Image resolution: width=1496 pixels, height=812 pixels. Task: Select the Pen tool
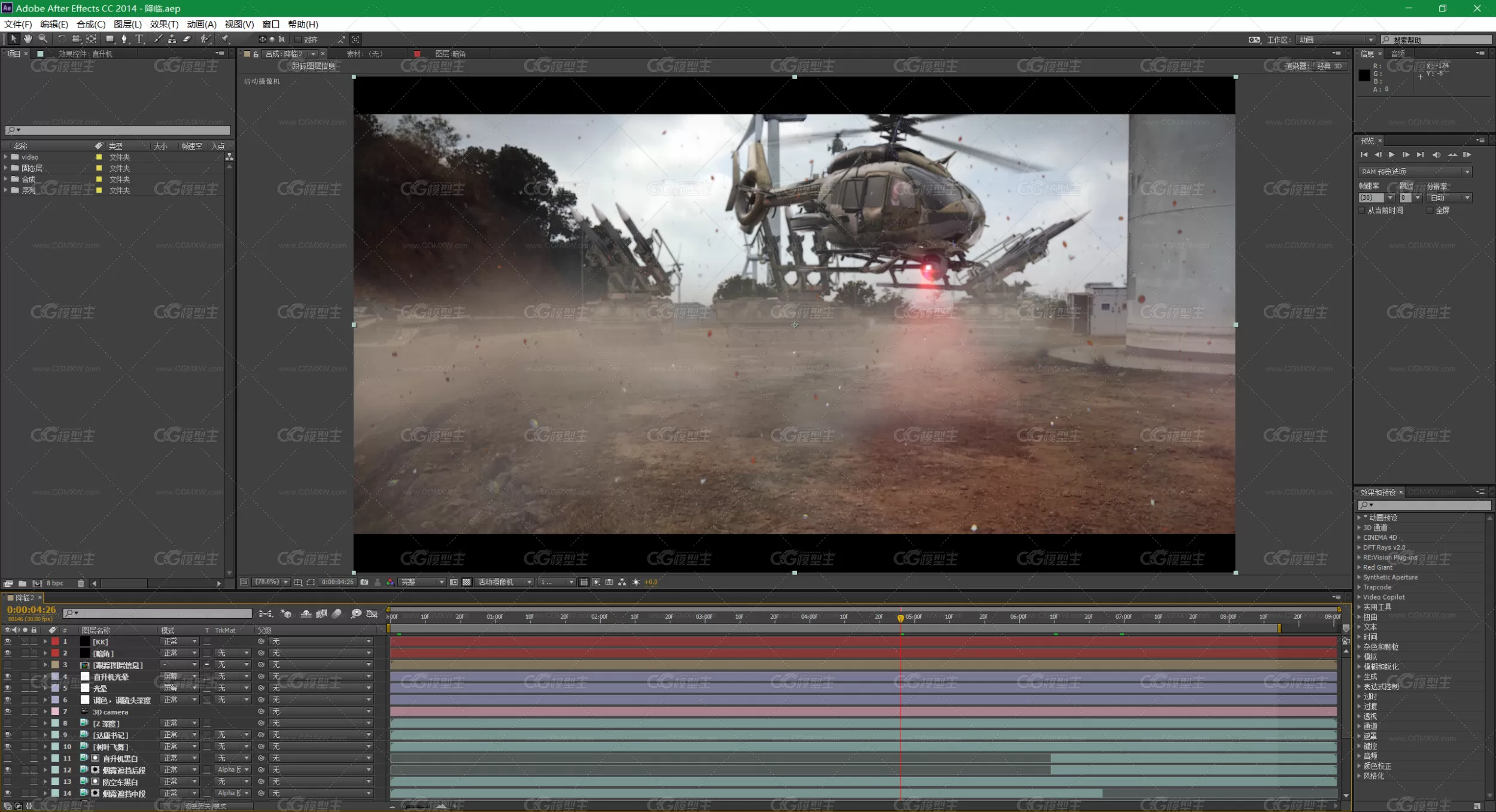pyautogui.click(x=124, y=39)
